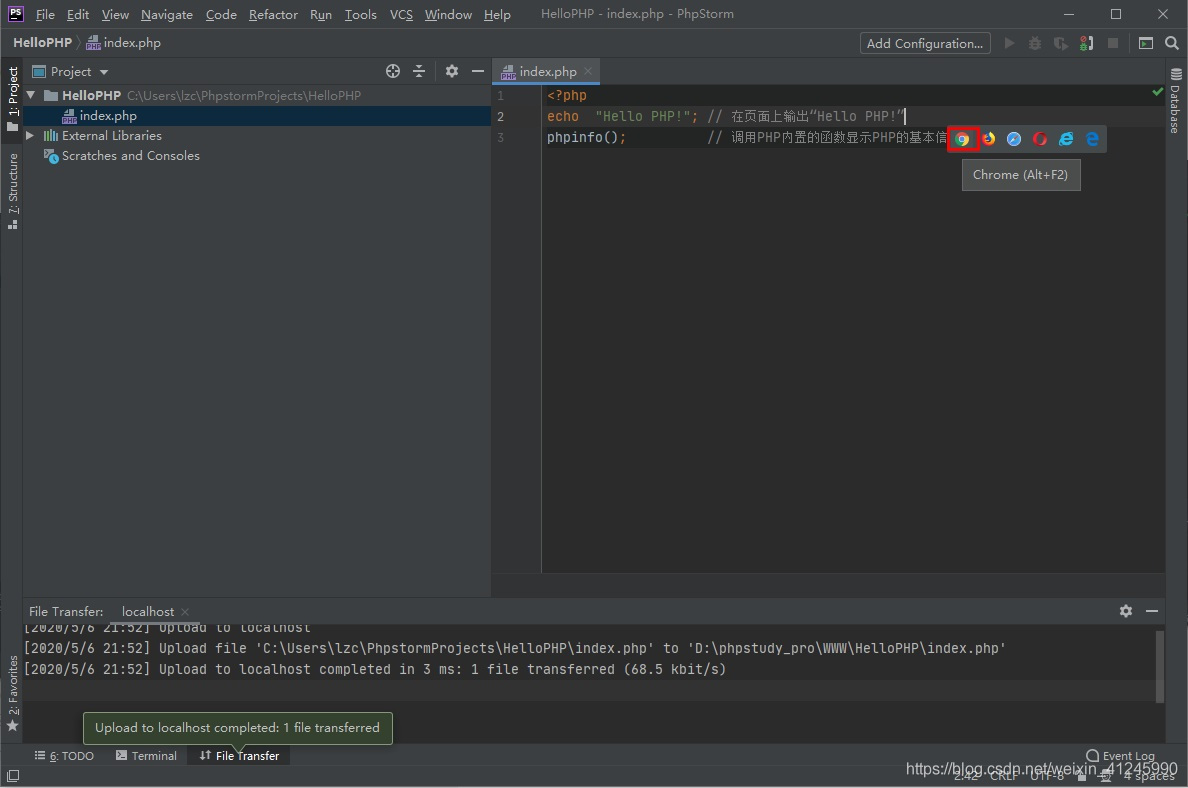The image size is (1188, 788).
Task: Expand External Libraries tree node
Action: coord(30,136)
